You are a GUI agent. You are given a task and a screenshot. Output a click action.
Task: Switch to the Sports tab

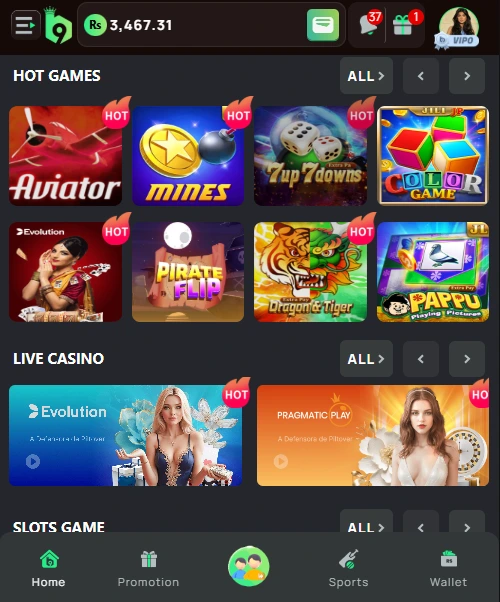[x=348, y=569]
